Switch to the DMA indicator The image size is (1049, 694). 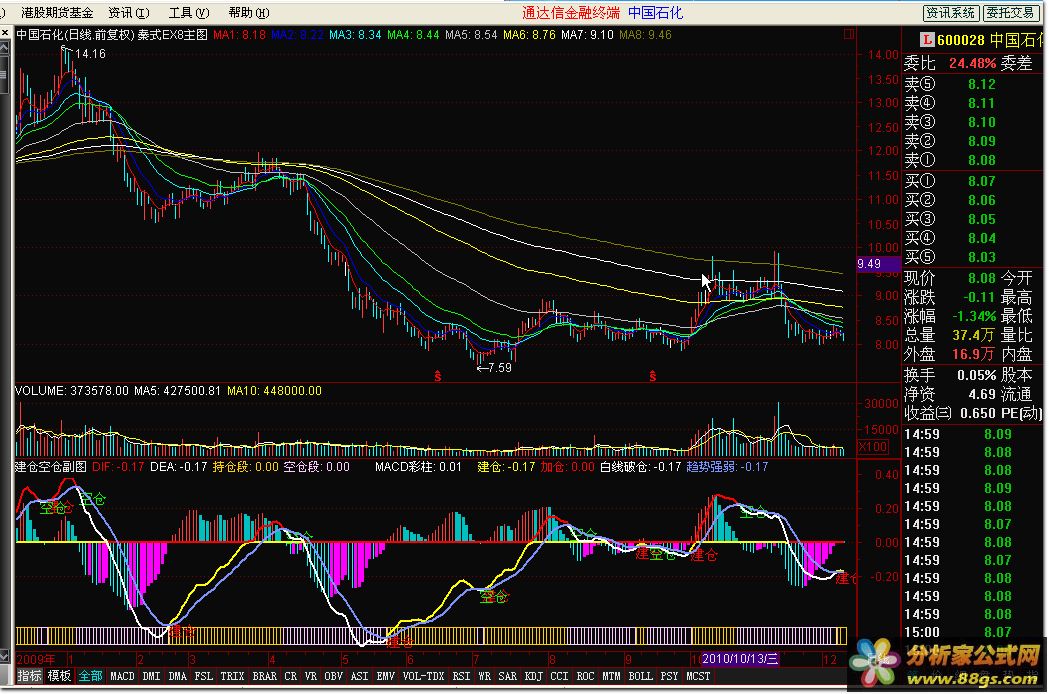[177, 677]
